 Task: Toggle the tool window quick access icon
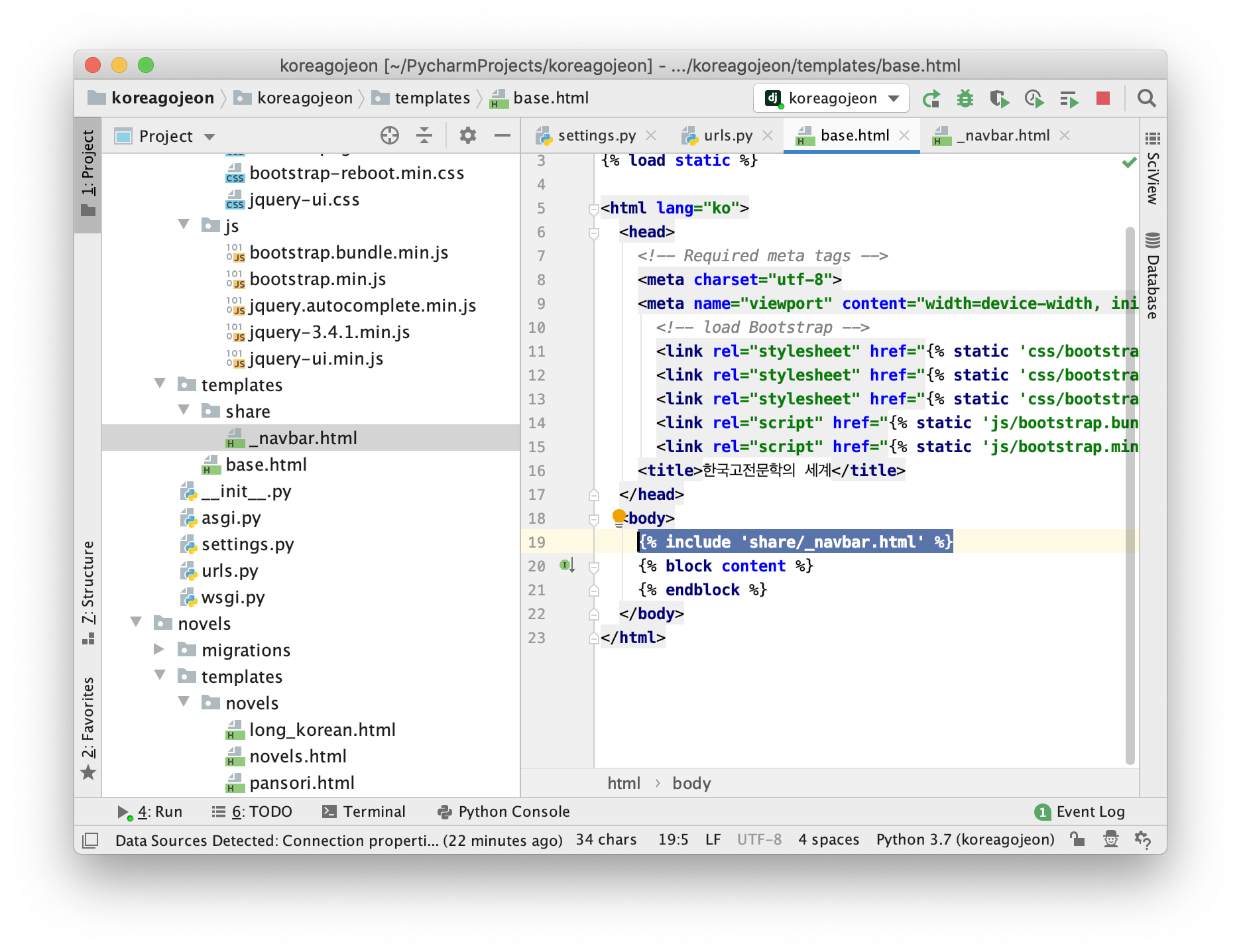tap(90, 841)
